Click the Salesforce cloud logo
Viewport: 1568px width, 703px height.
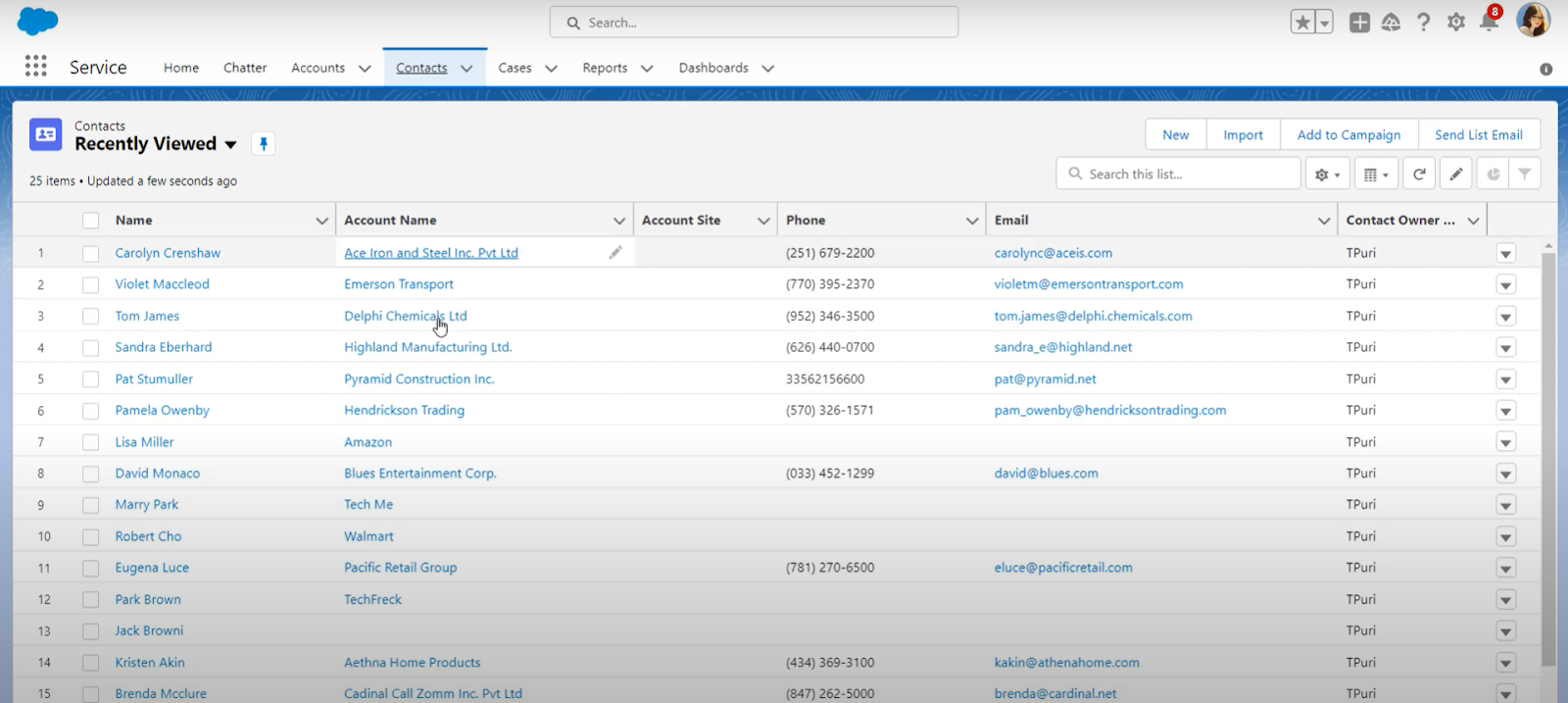[x=37, y=21]
